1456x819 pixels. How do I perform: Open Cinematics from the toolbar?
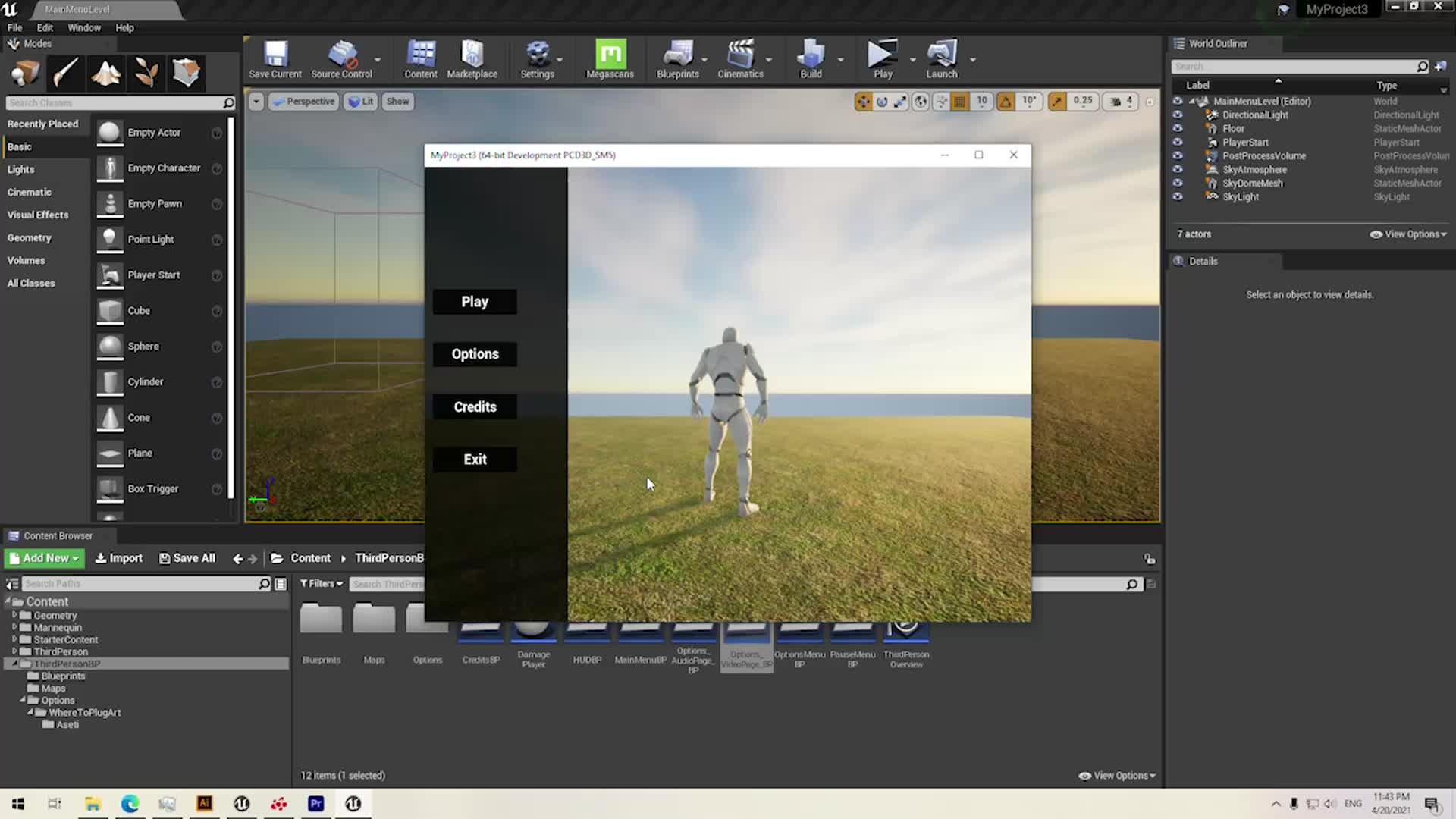pyautogui.click(x=739, y=59)
